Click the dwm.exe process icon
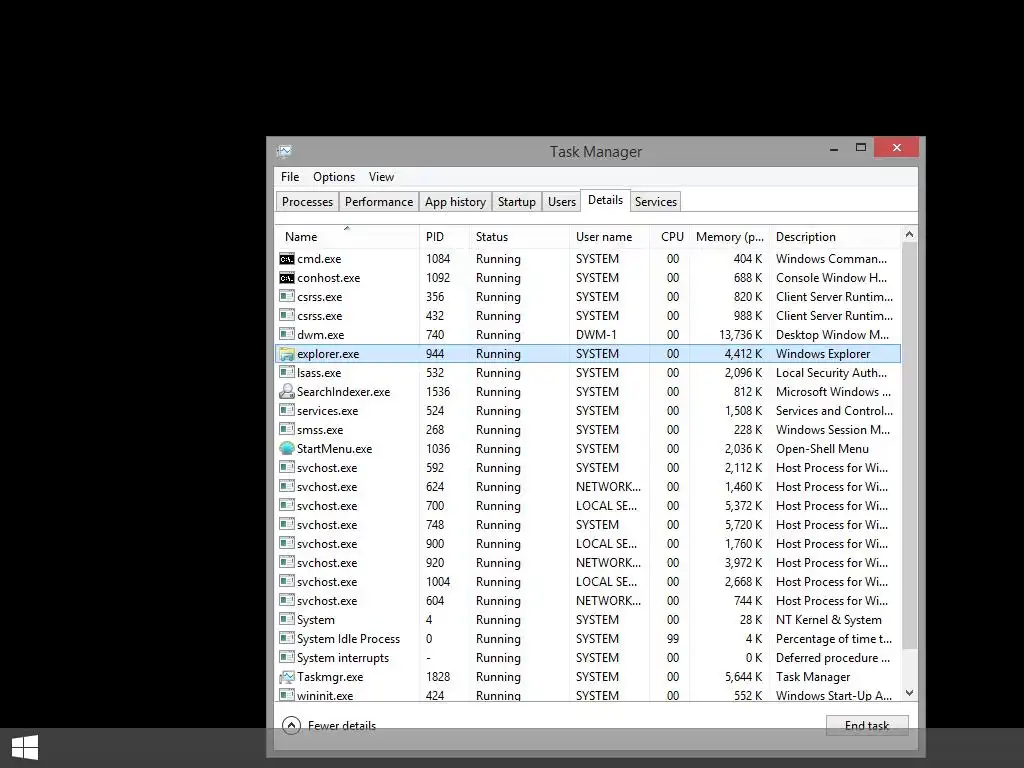This screenshot has height=768, width=1024. click(287, 334)
